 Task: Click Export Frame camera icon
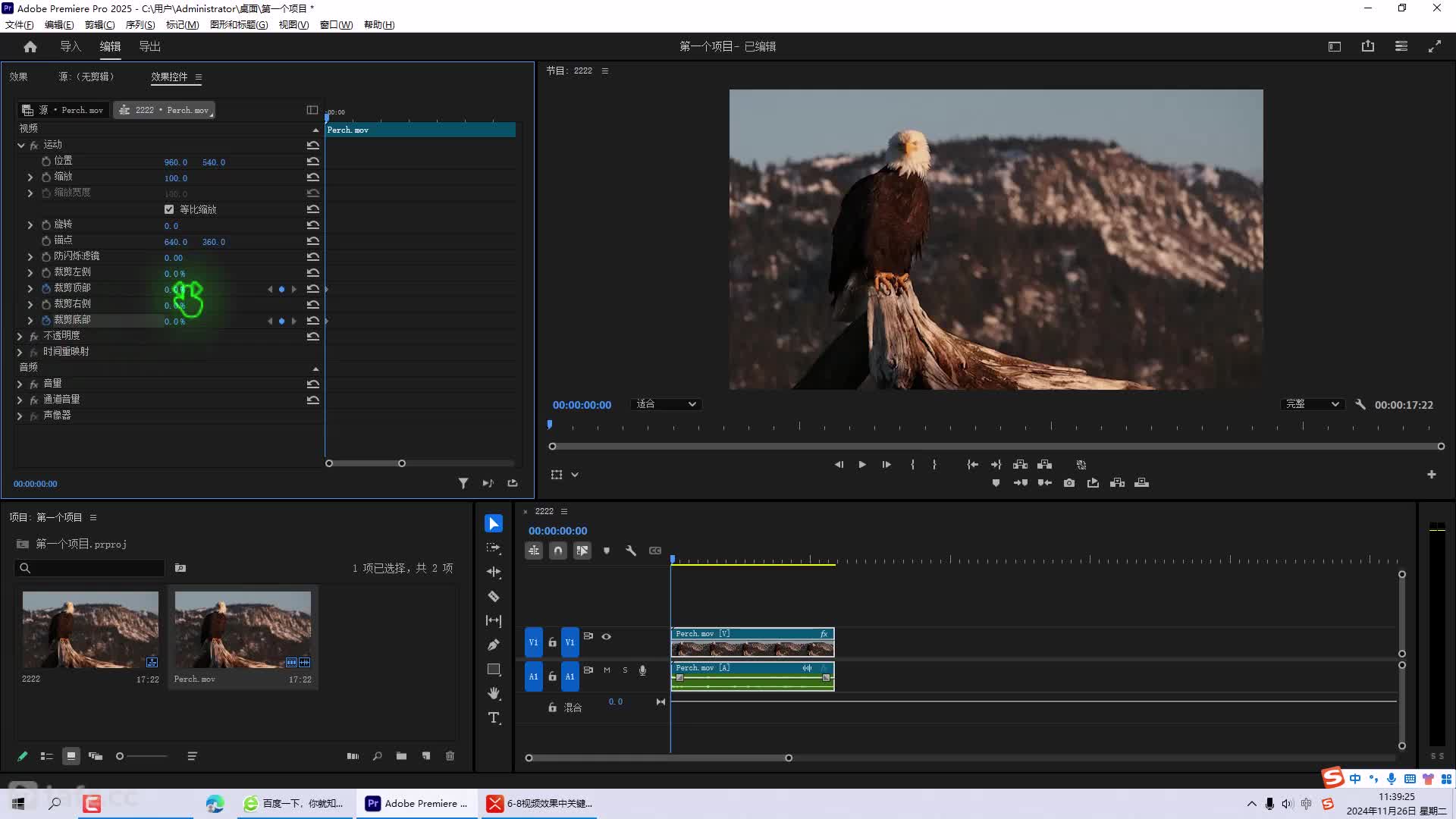(1069, 483)
